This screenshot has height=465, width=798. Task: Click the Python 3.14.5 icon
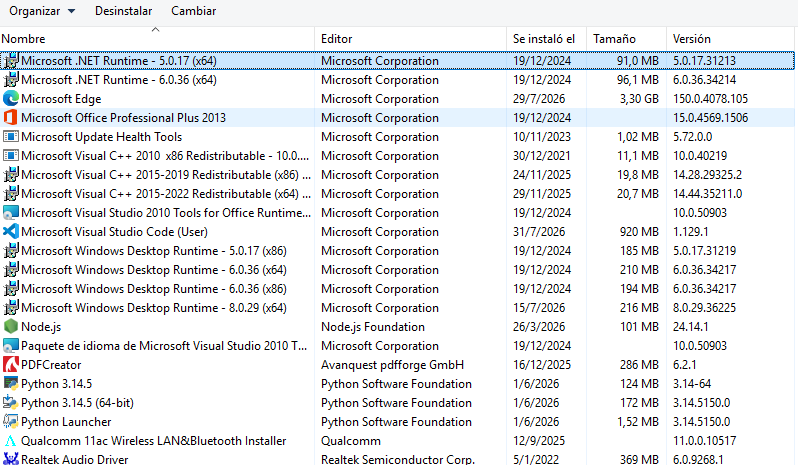pos(11,384)
